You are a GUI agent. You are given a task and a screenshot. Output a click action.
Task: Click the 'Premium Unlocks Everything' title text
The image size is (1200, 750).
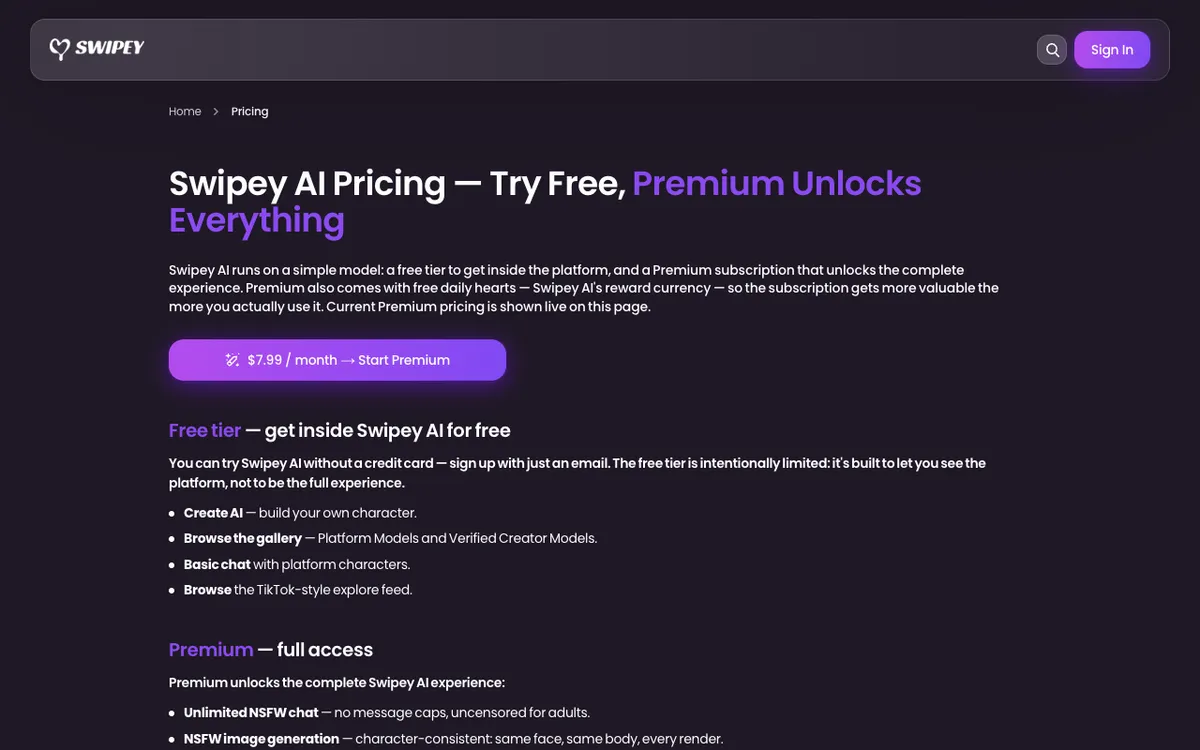545,201
